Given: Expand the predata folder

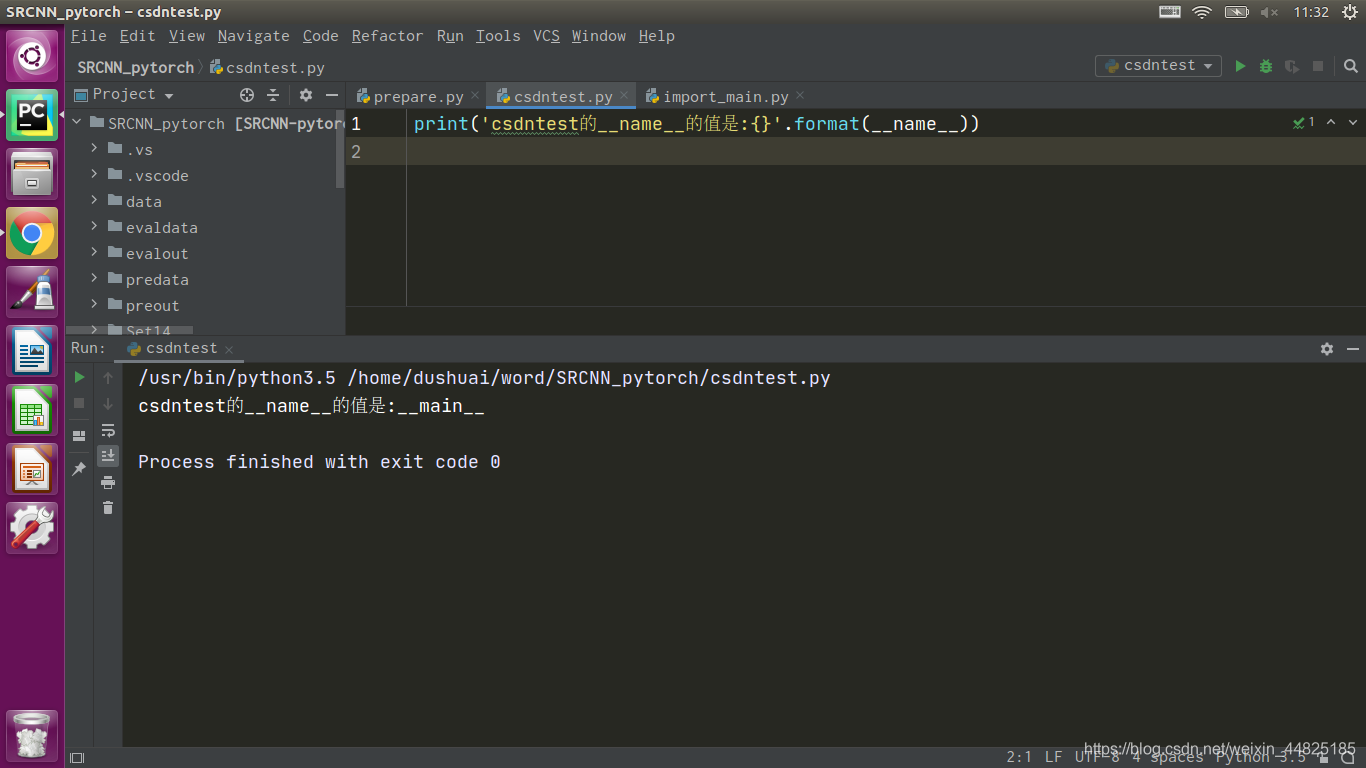Looking at the screenshot, I should (x=94, y=278).
